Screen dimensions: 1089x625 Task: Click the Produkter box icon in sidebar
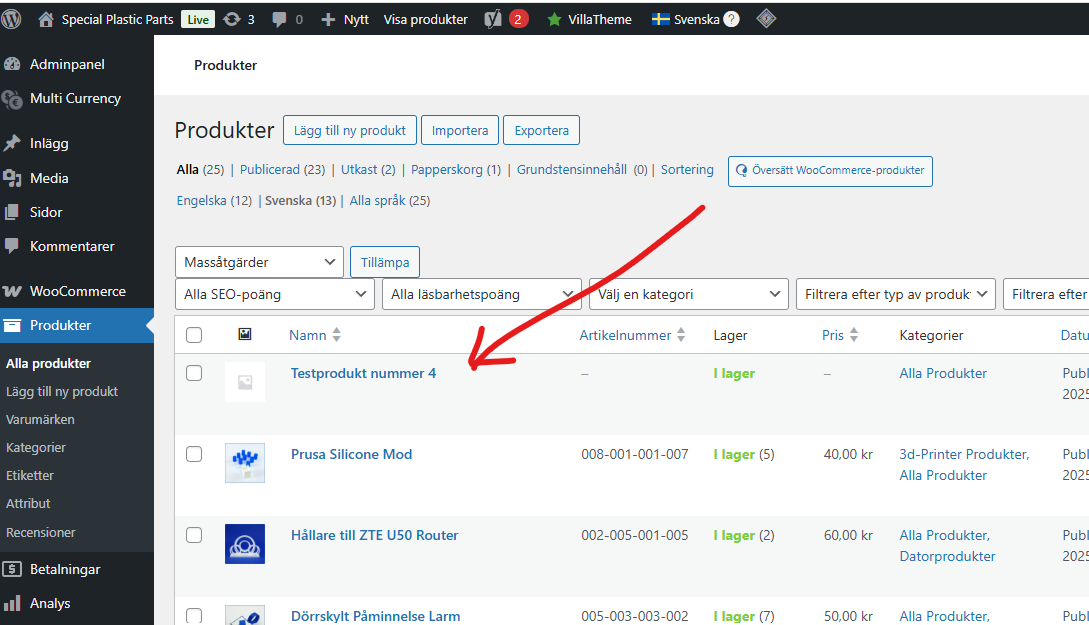click(12, 325)
